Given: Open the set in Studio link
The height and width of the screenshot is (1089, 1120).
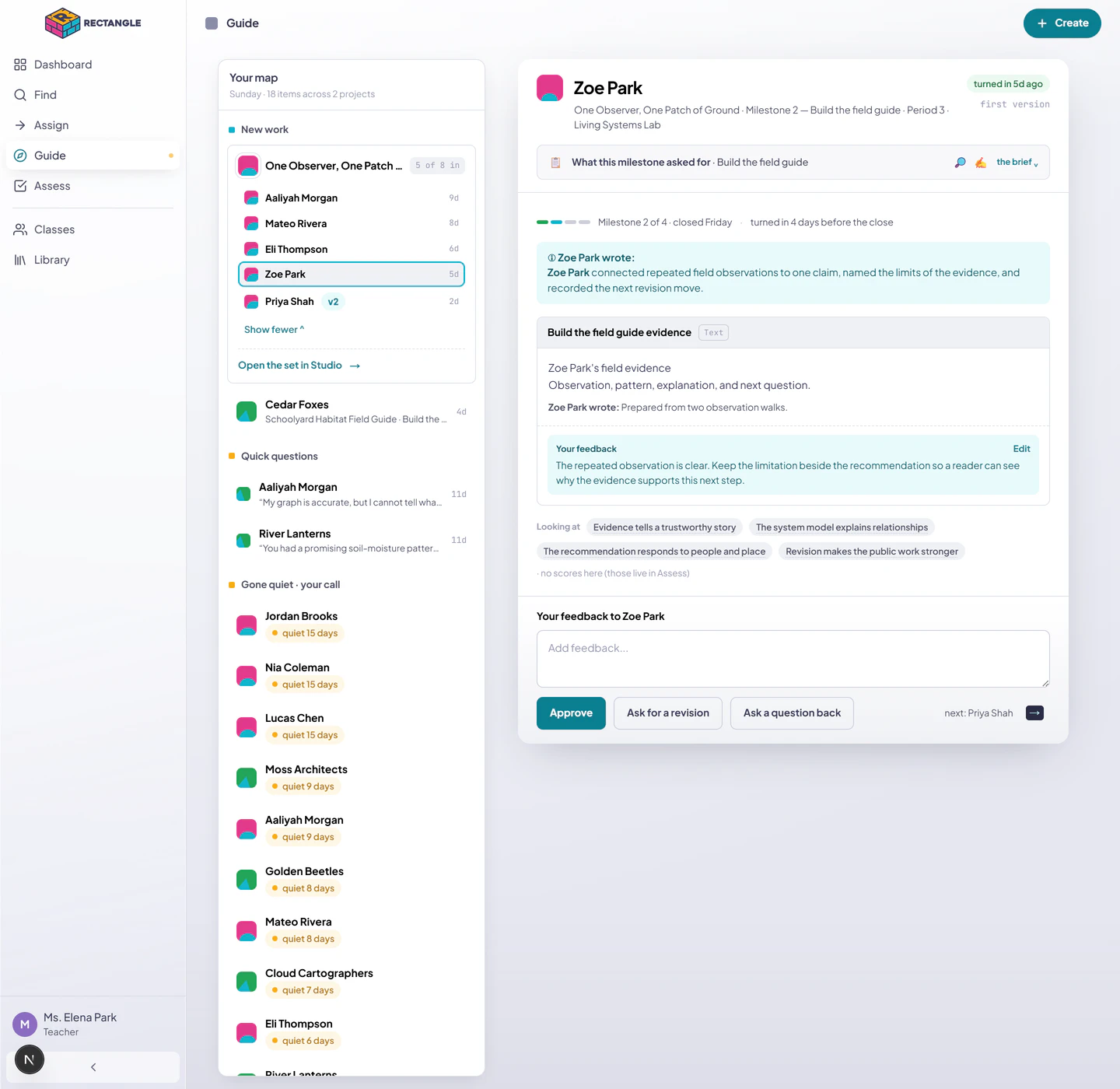Looking at the screenshot, I should coord(299,366).
